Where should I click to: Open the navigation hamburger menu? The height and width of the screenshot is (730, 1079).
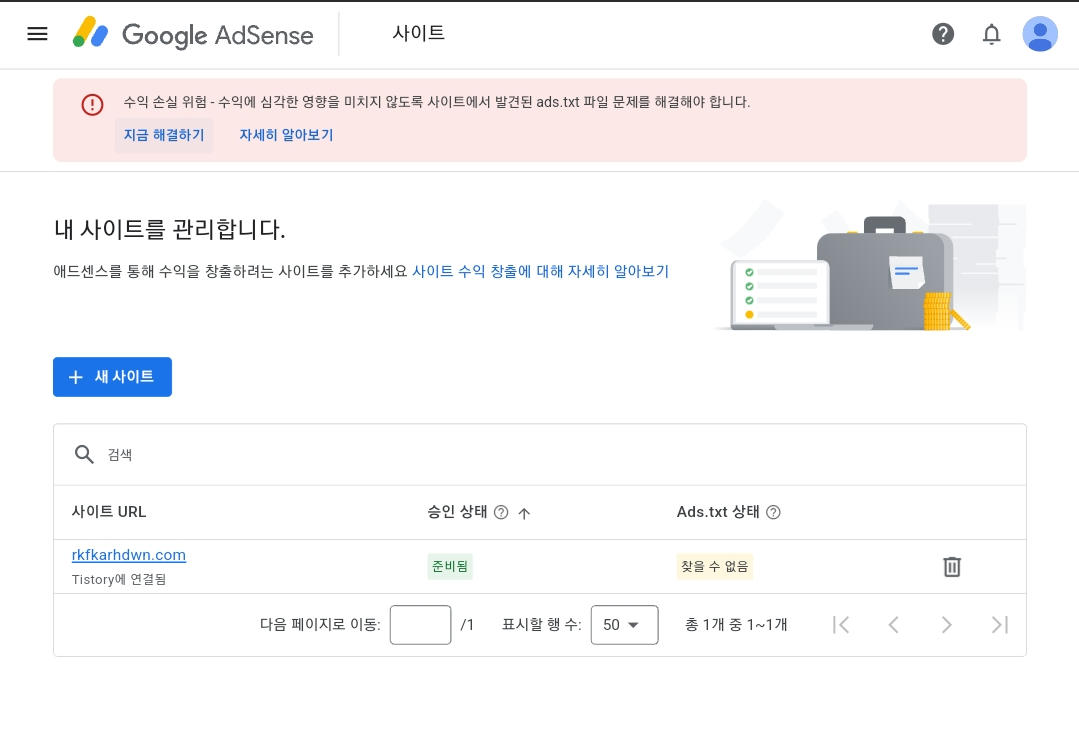[37, 33]
